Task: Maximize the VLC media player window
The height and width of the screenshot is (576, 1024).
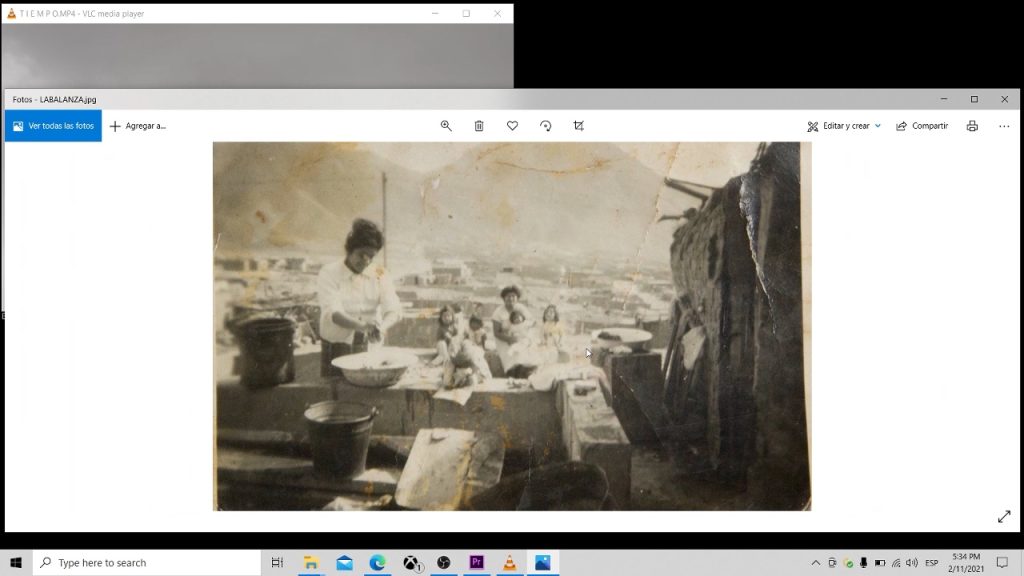Action: tap(466, 13)
